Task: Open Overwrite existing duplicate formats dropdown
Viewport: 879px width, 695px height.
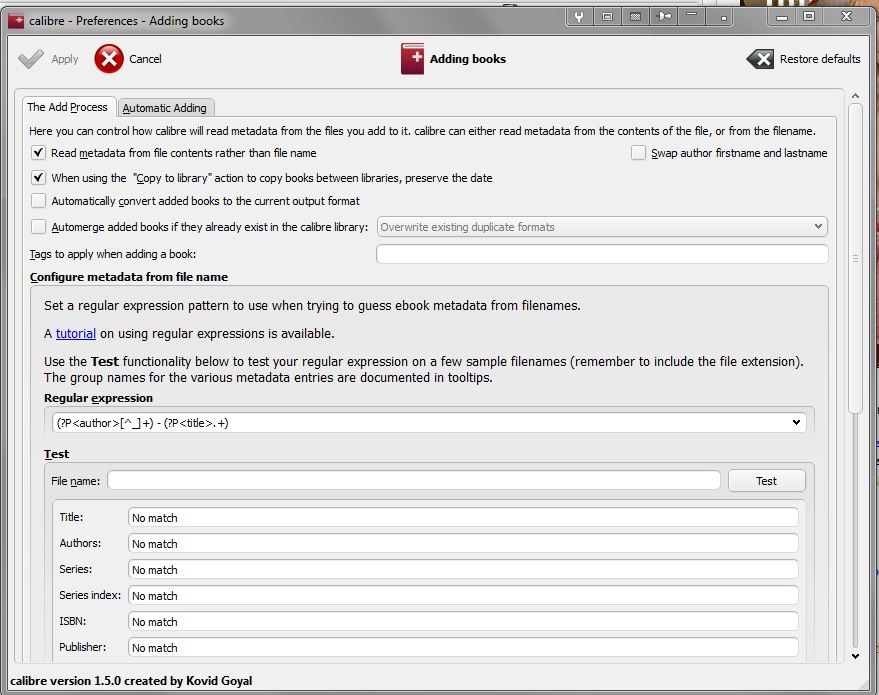Action: (602, 227)
